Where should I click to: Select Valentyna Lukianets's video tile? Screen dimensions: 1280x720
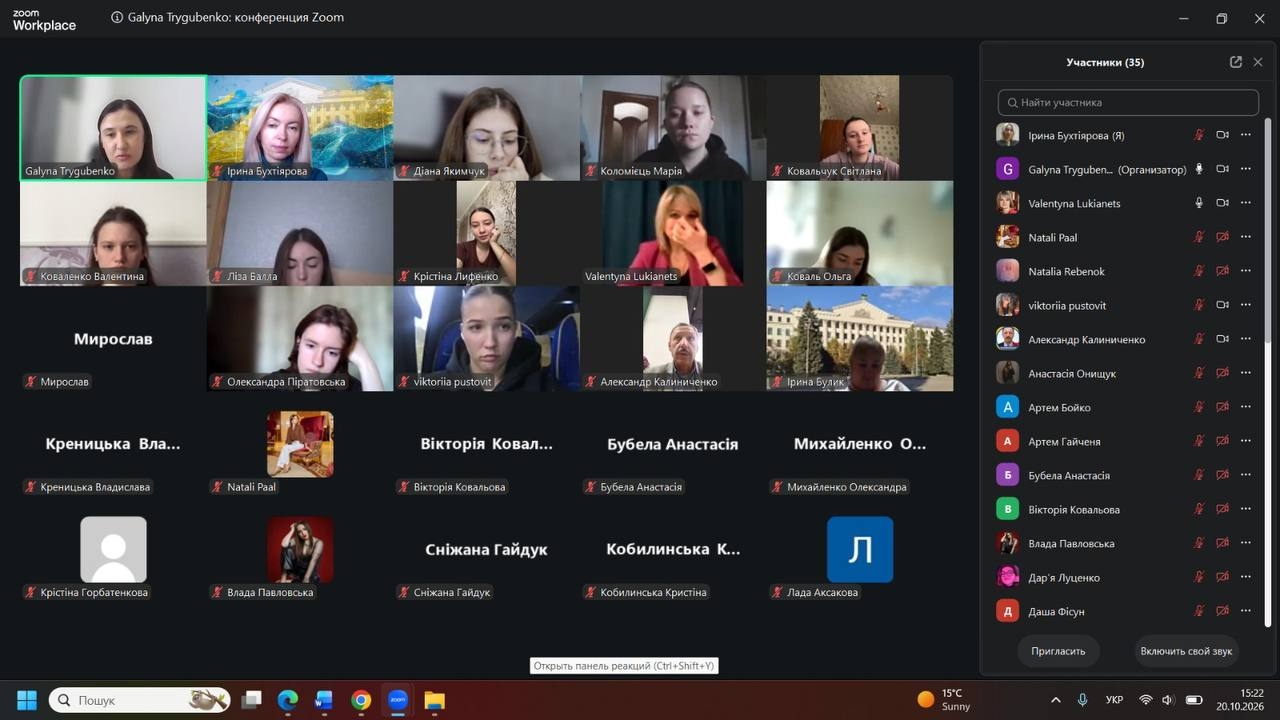[x=673, y=233]
